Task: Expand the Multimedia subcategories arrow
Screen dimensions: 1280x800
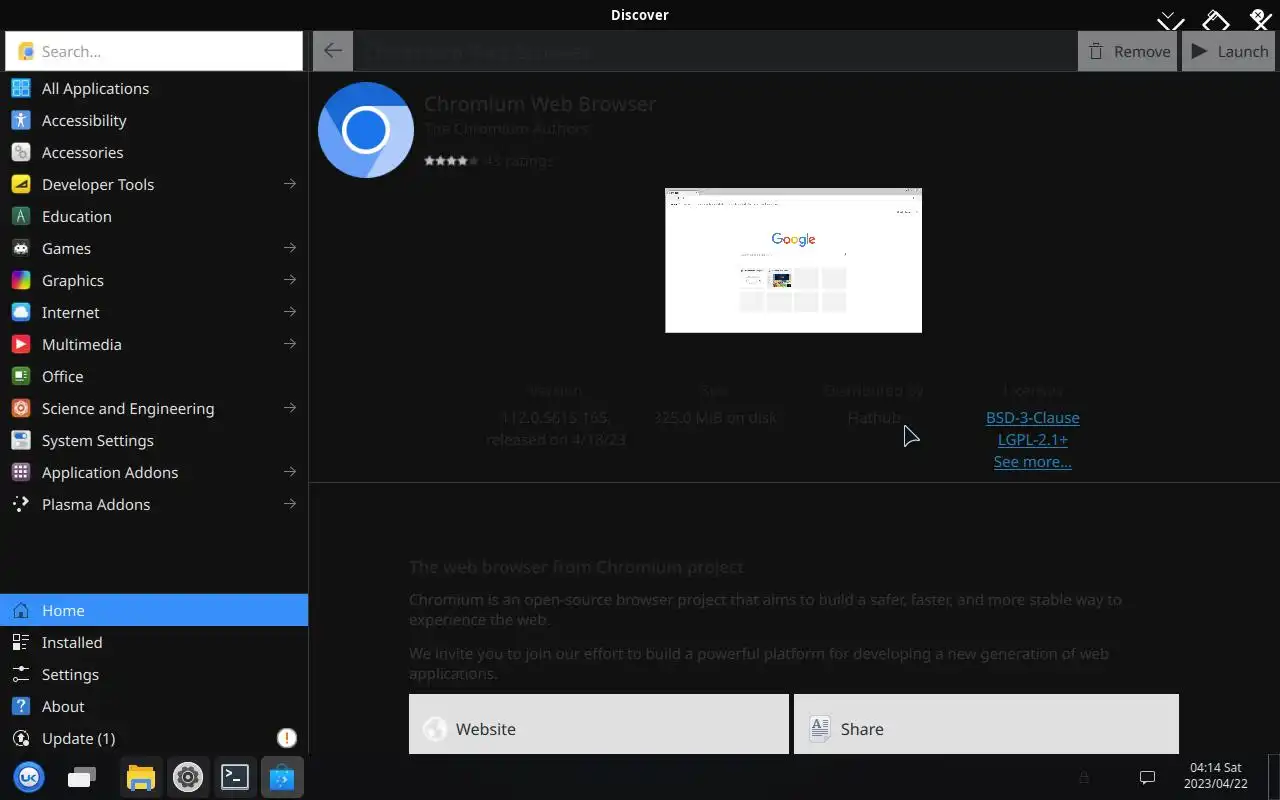Action: (x=289, y=344)
